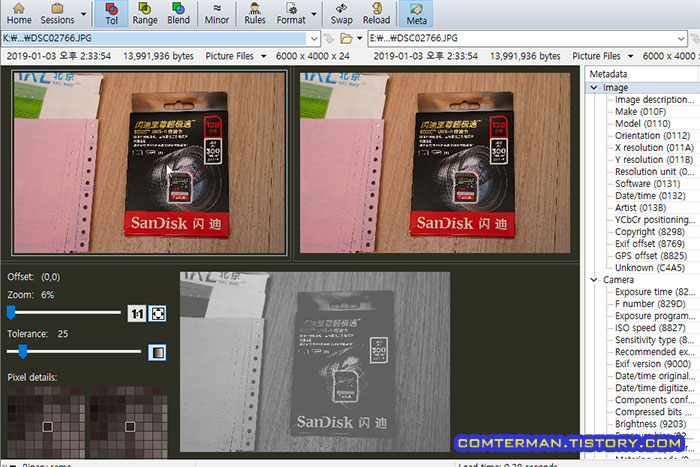Expand the Format dropdown arrow
The image size is (700, 467).
coord(314,14)
